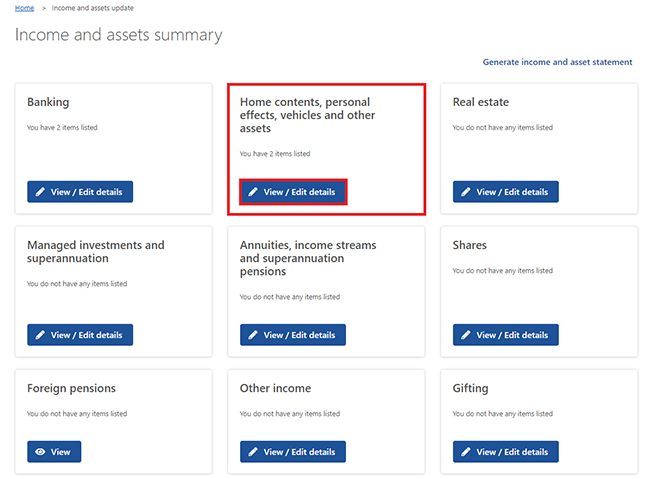Screen dimensions: 650x479
Task: Click the eye icon in Foreign pensions
Action: 40,452
